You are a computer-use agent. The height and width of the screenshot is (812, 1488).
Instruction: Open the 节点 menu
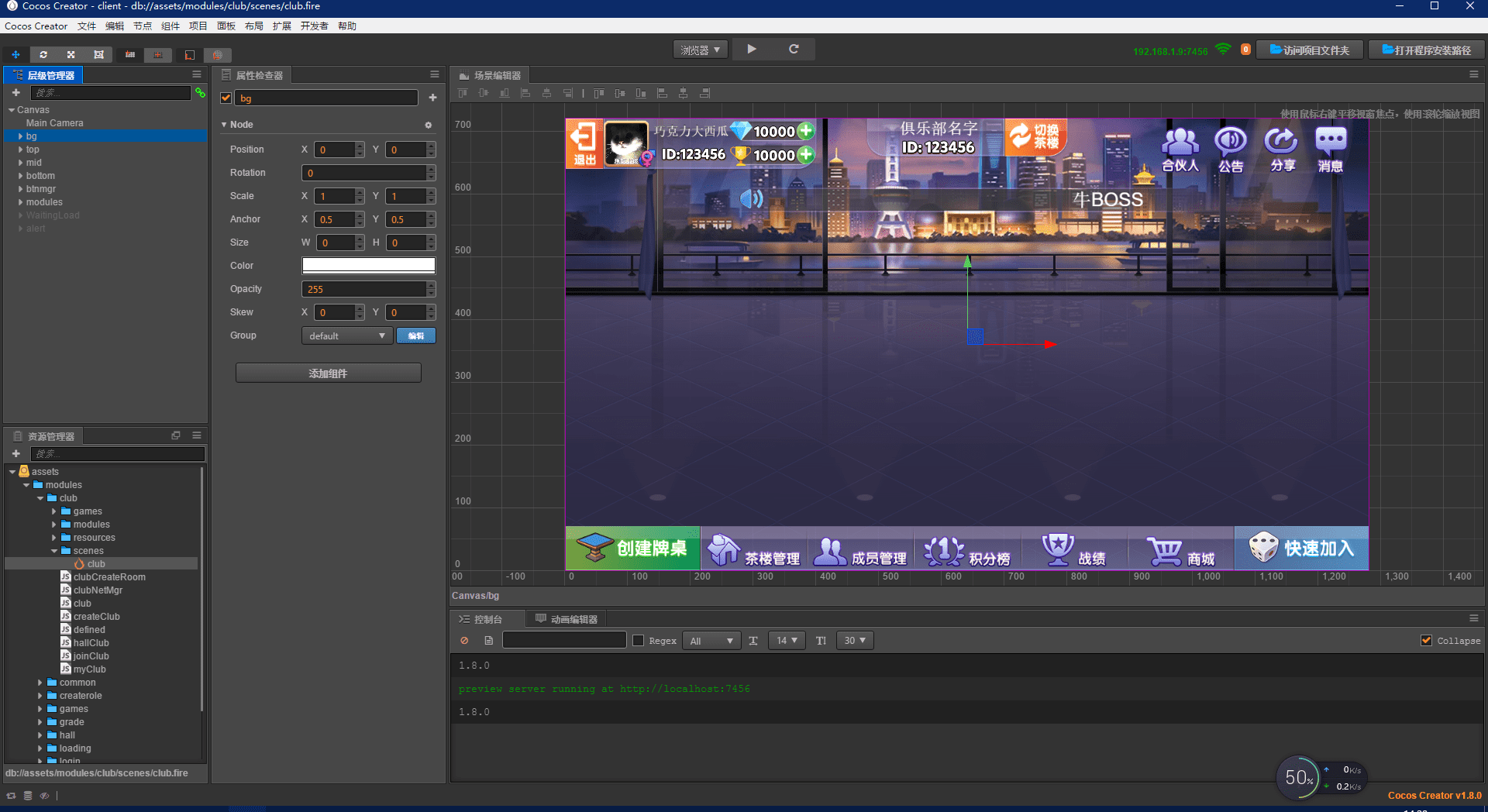[143, 26]
